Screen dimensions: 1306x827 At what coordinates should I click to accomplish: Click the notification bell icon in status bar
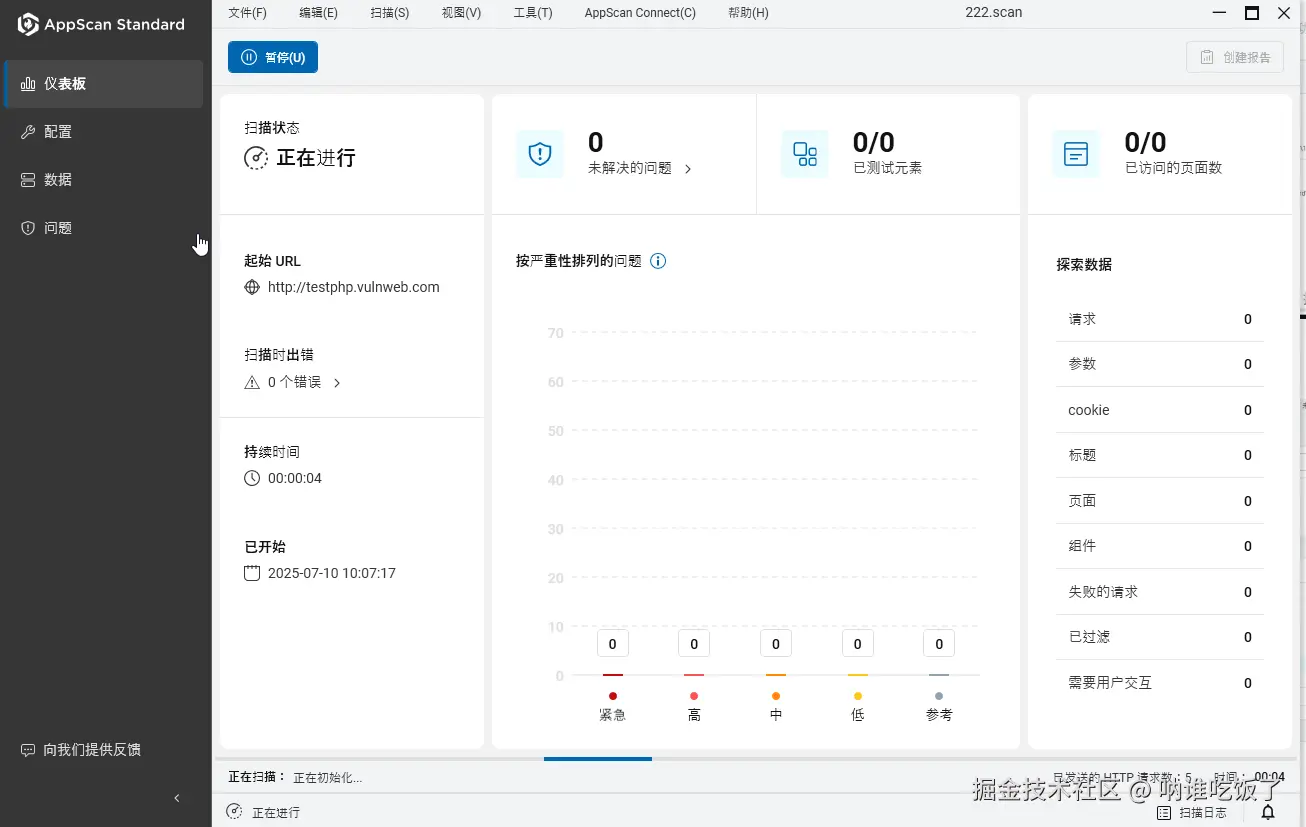point(1268,812)
